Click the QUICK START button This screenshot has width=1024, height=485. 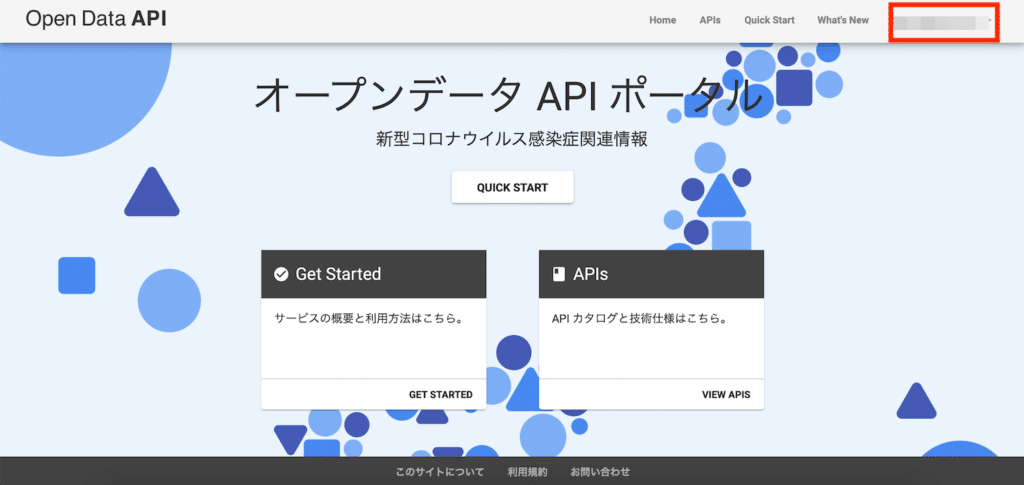tap(513, 187)
